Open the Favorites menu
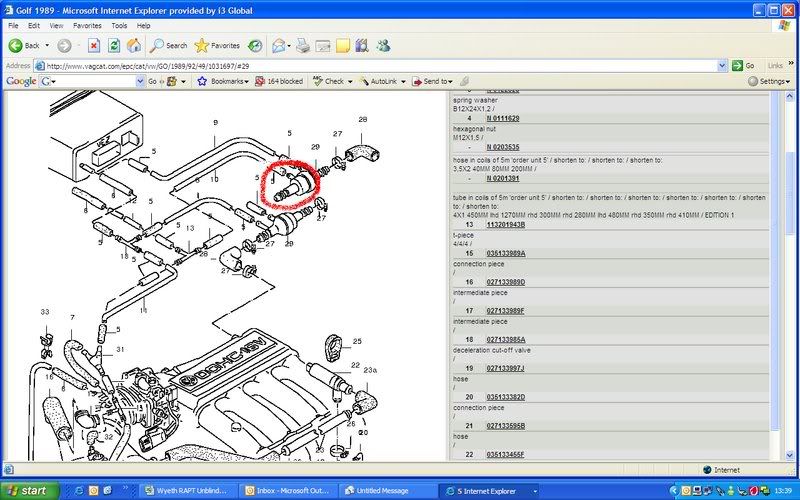The height and width of the screenshot is (500, 800). [87, 26]
